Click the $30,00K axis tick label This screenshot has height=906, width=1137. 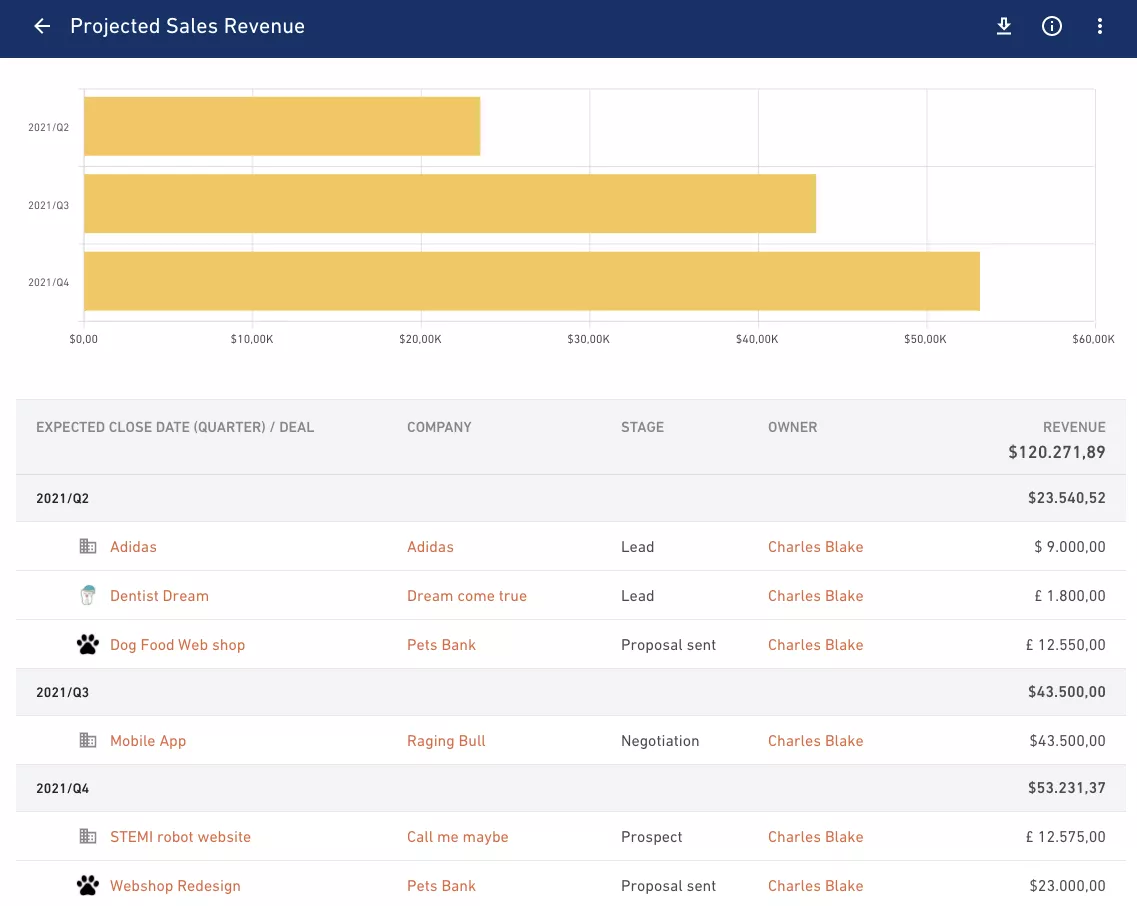pyautogui.click(x=588, y=339)
